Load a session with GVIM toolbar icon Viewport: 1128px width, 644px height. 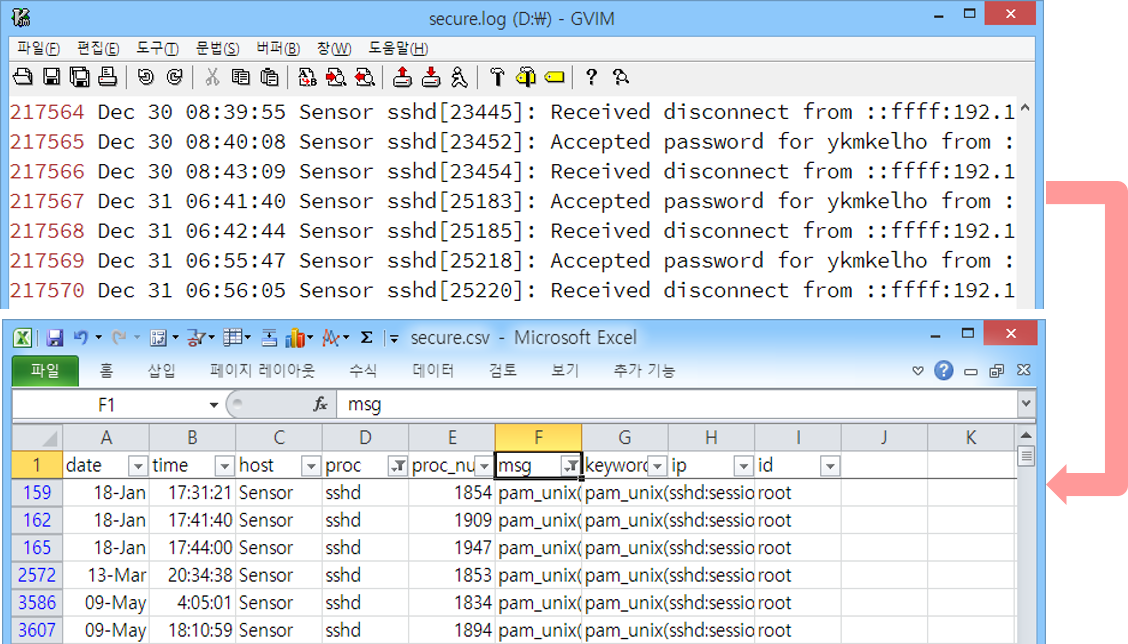402,77
